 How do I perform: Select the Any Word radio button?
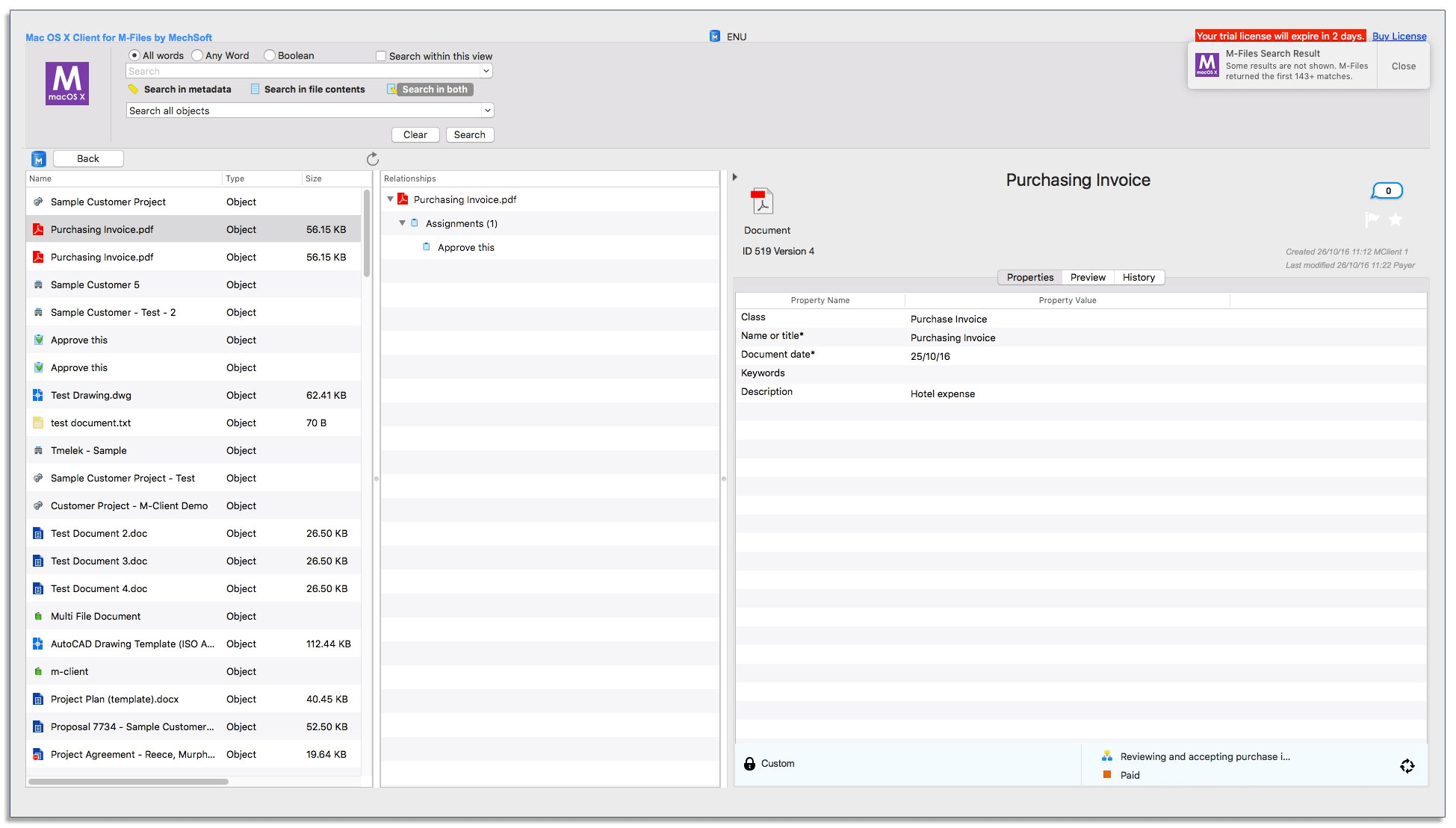click(x=197, y=56)
